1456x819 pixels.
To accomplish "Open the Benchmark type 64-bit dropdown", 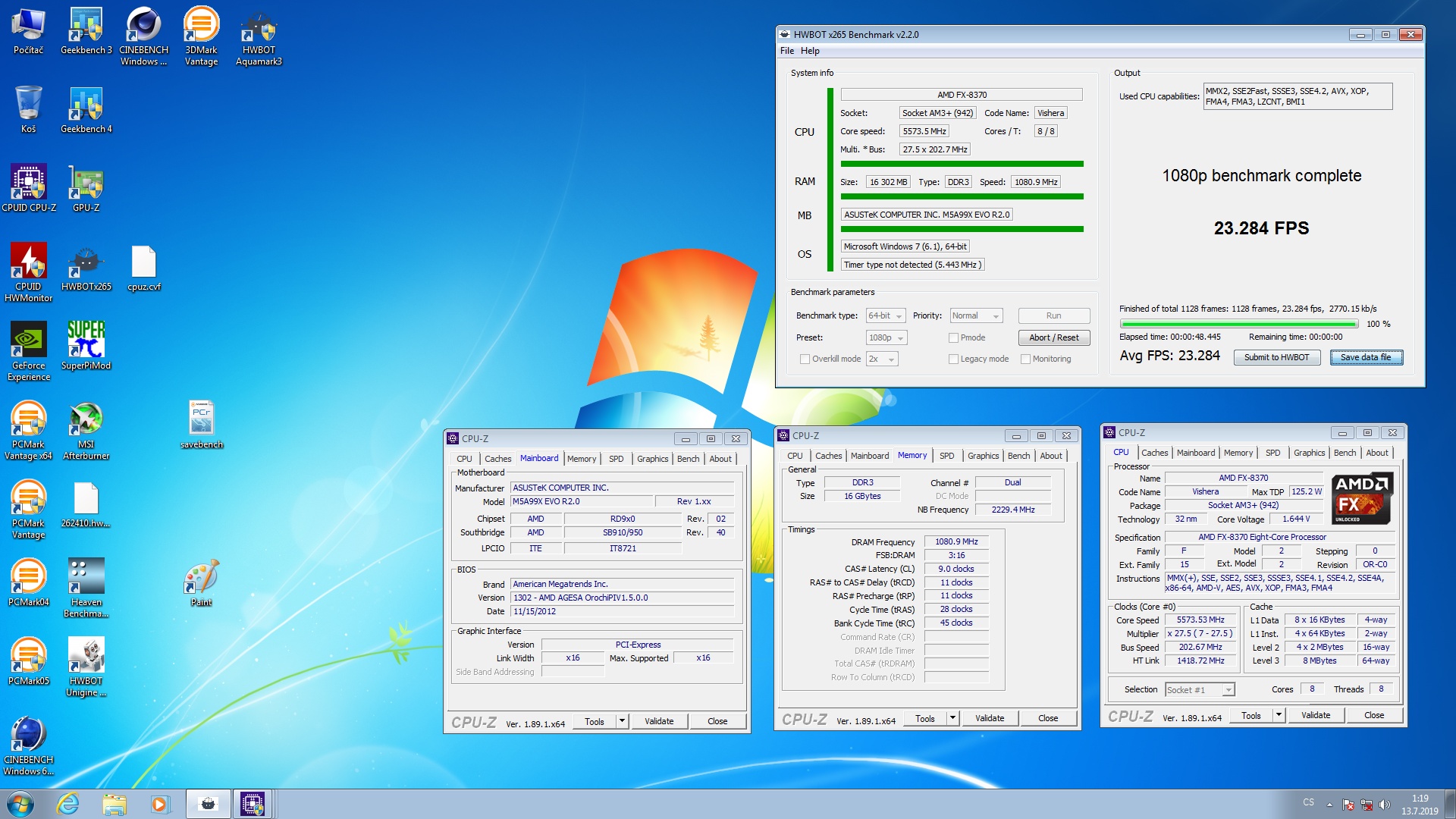I will 886,316.
